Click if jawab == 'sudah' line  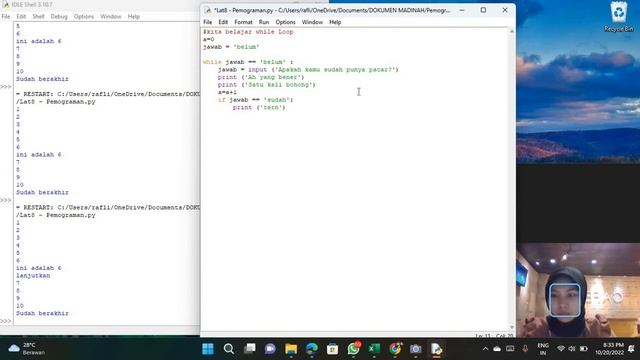click(x=256, y=100)
